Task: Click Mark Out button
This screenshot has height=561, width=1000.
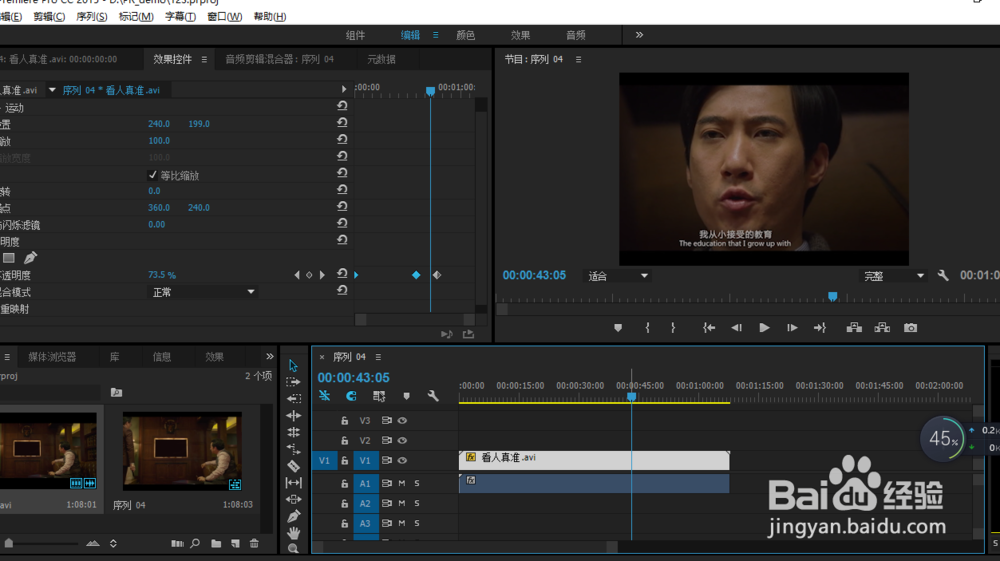Action: [x=673, y=328]
